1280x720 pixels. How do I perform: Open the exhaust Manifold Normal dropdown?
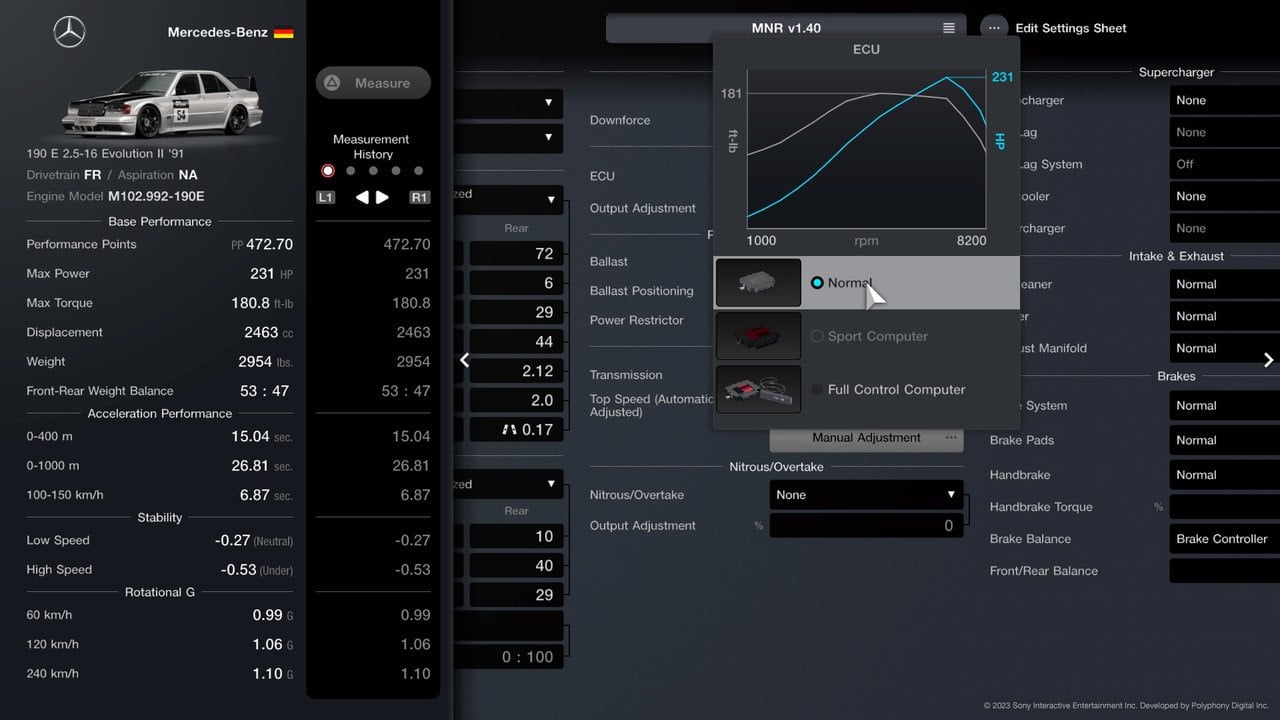click(1225, 348)
